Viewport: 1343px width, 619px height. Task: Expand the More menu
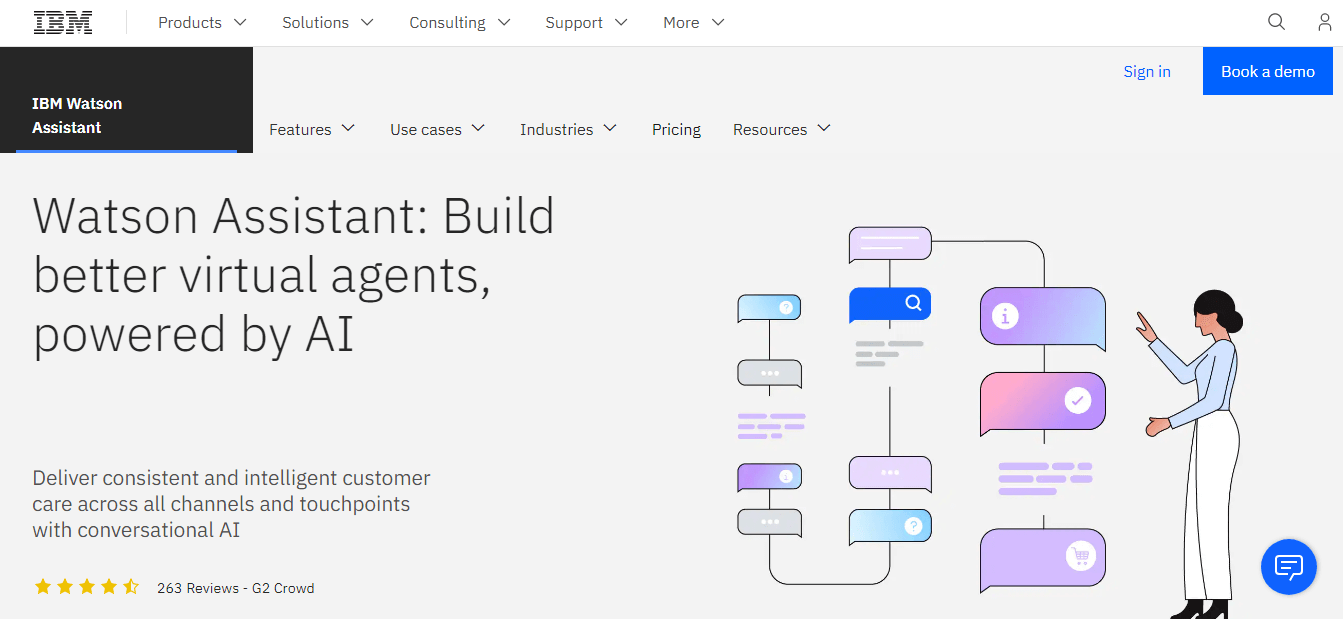(694, 22)
